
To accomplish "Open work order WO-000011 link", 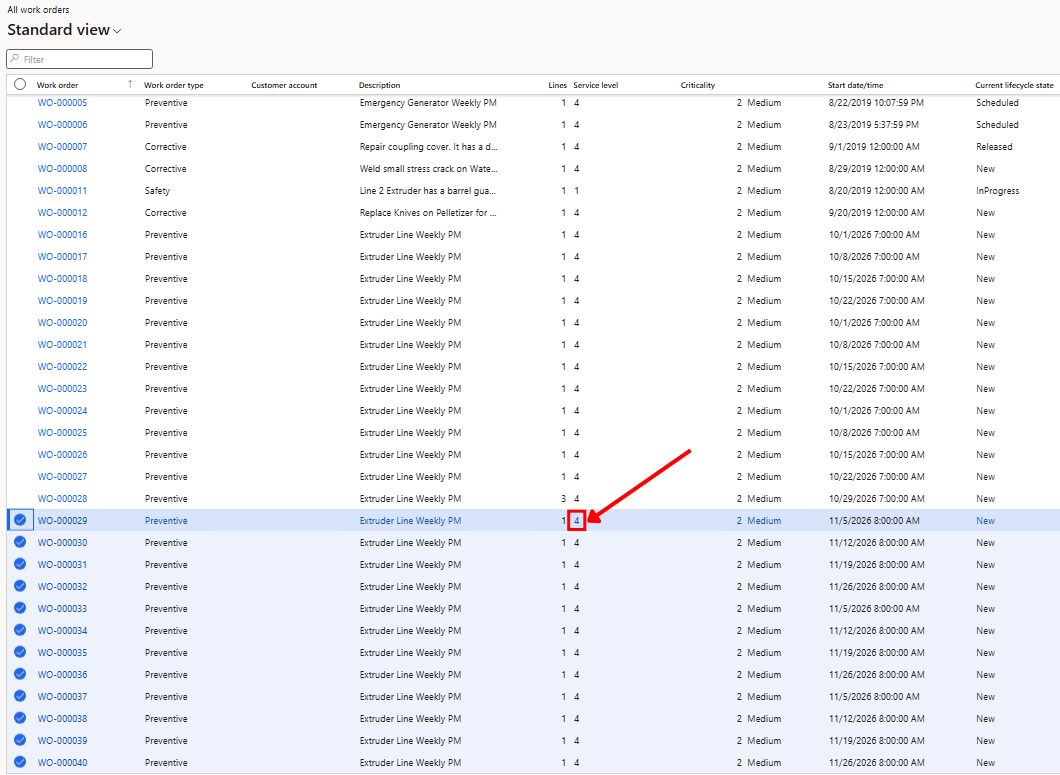I will tap(62, 191).
